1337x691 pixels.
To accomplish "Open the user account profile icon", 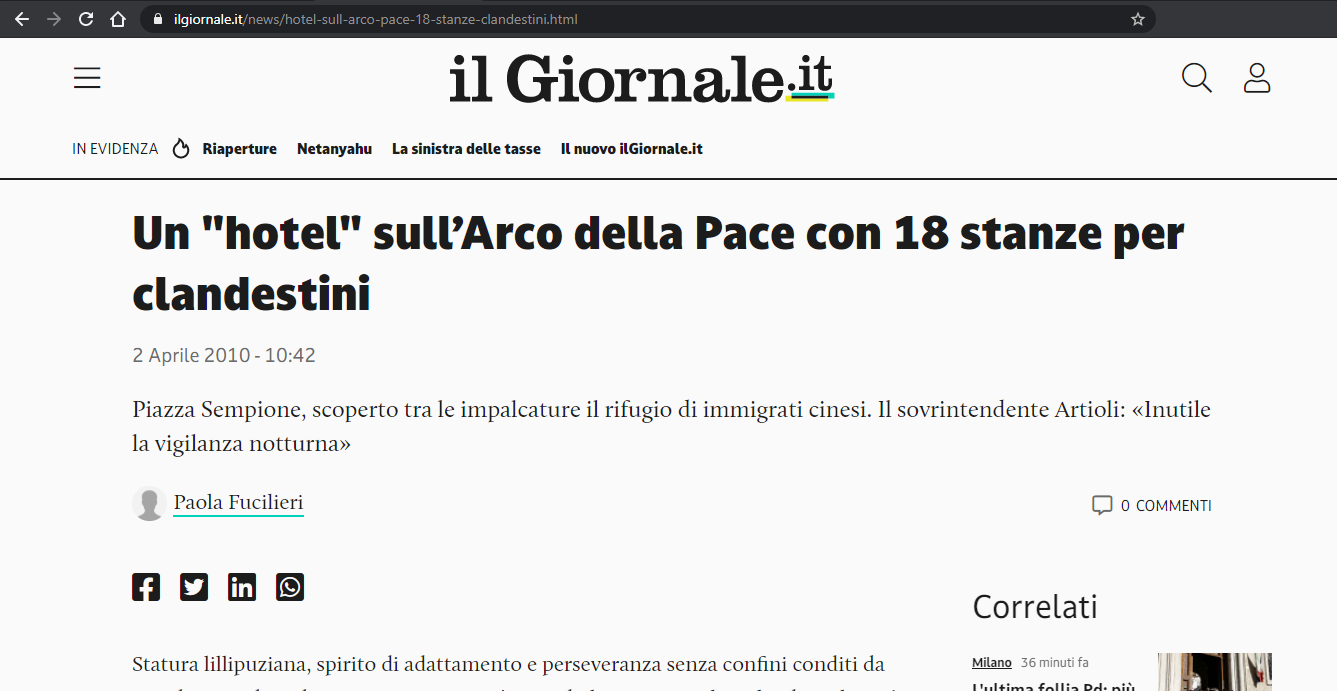I will [1256, 78].
